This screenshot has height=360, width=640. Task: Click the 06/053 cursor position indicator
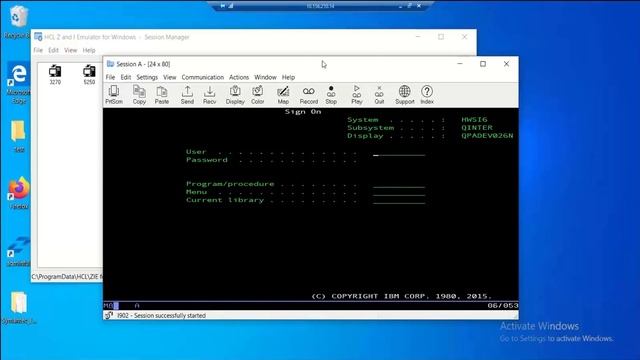pyautogui.click(x=502, y=305)
